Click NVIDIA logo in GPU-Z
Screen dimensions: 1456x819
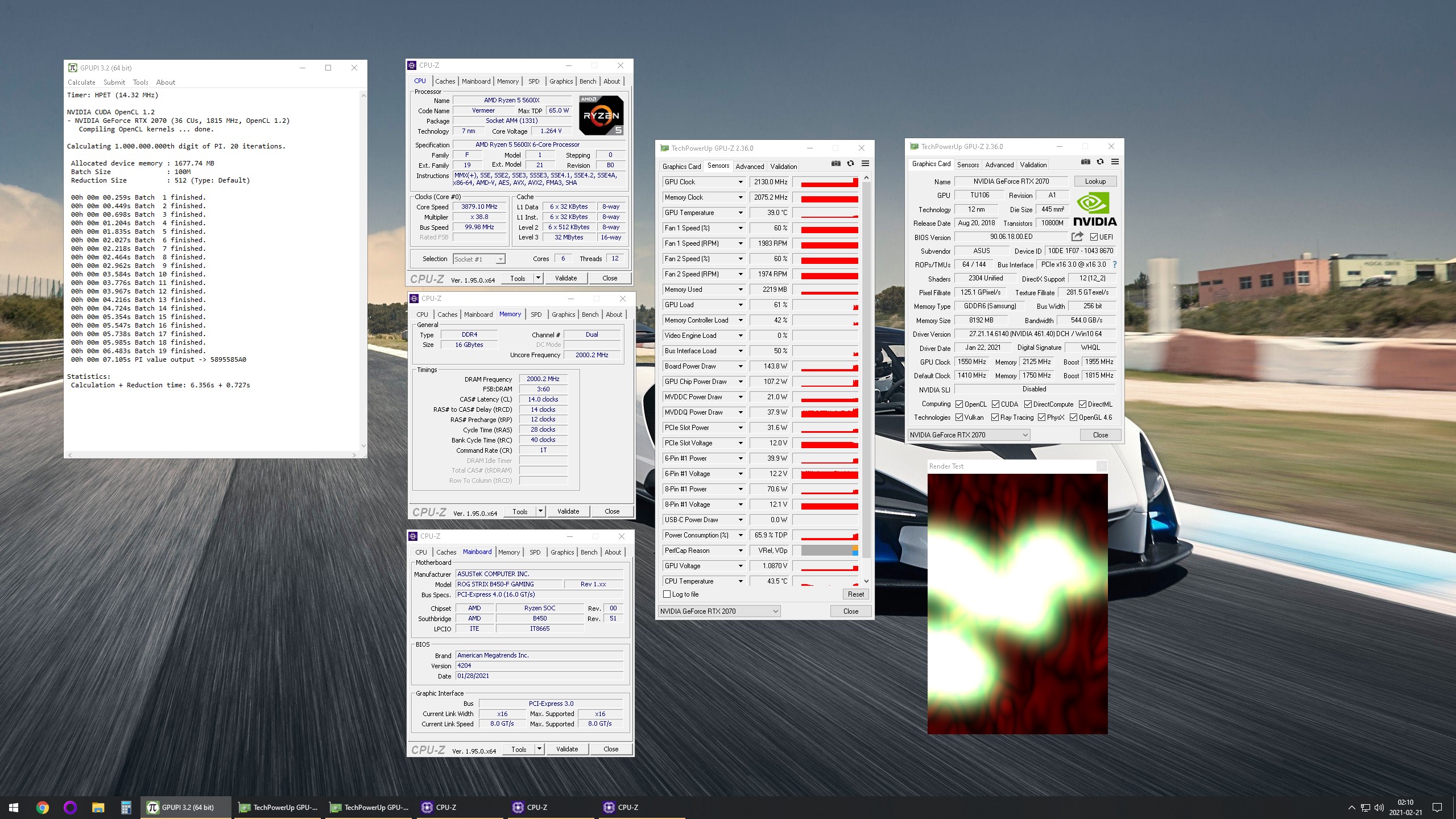1094,209
